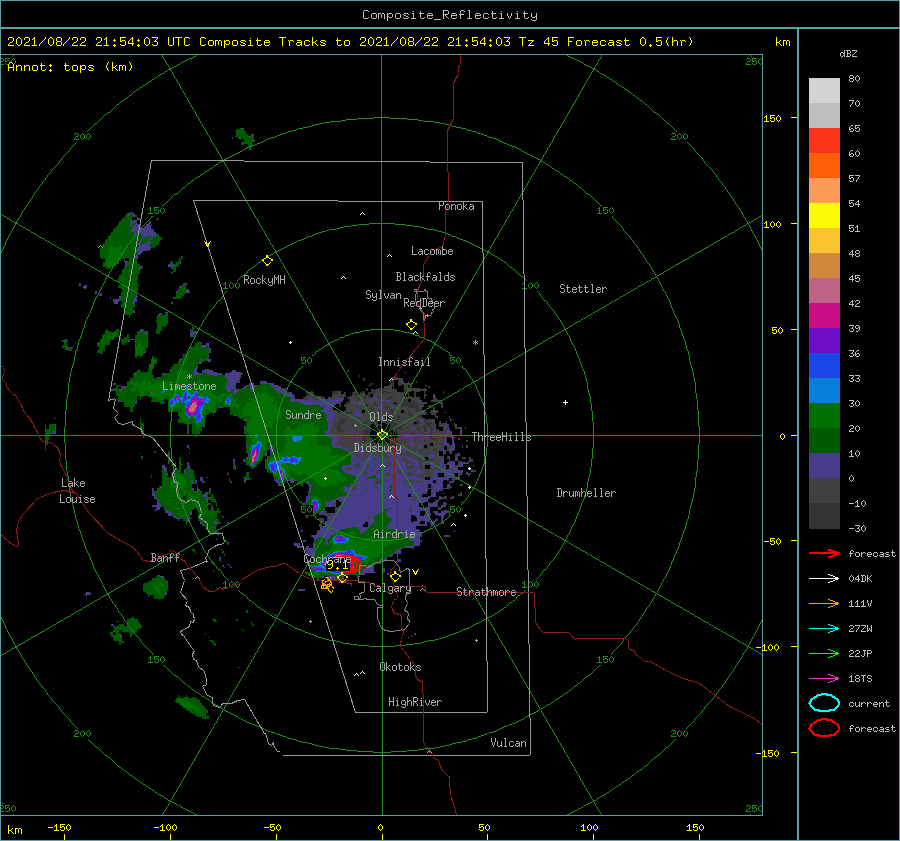Image resolution: width=900 pixels, height=841 pixels.
Task: Click the Didsbury label
Action: pyautogui.click(x=377, y=448)
